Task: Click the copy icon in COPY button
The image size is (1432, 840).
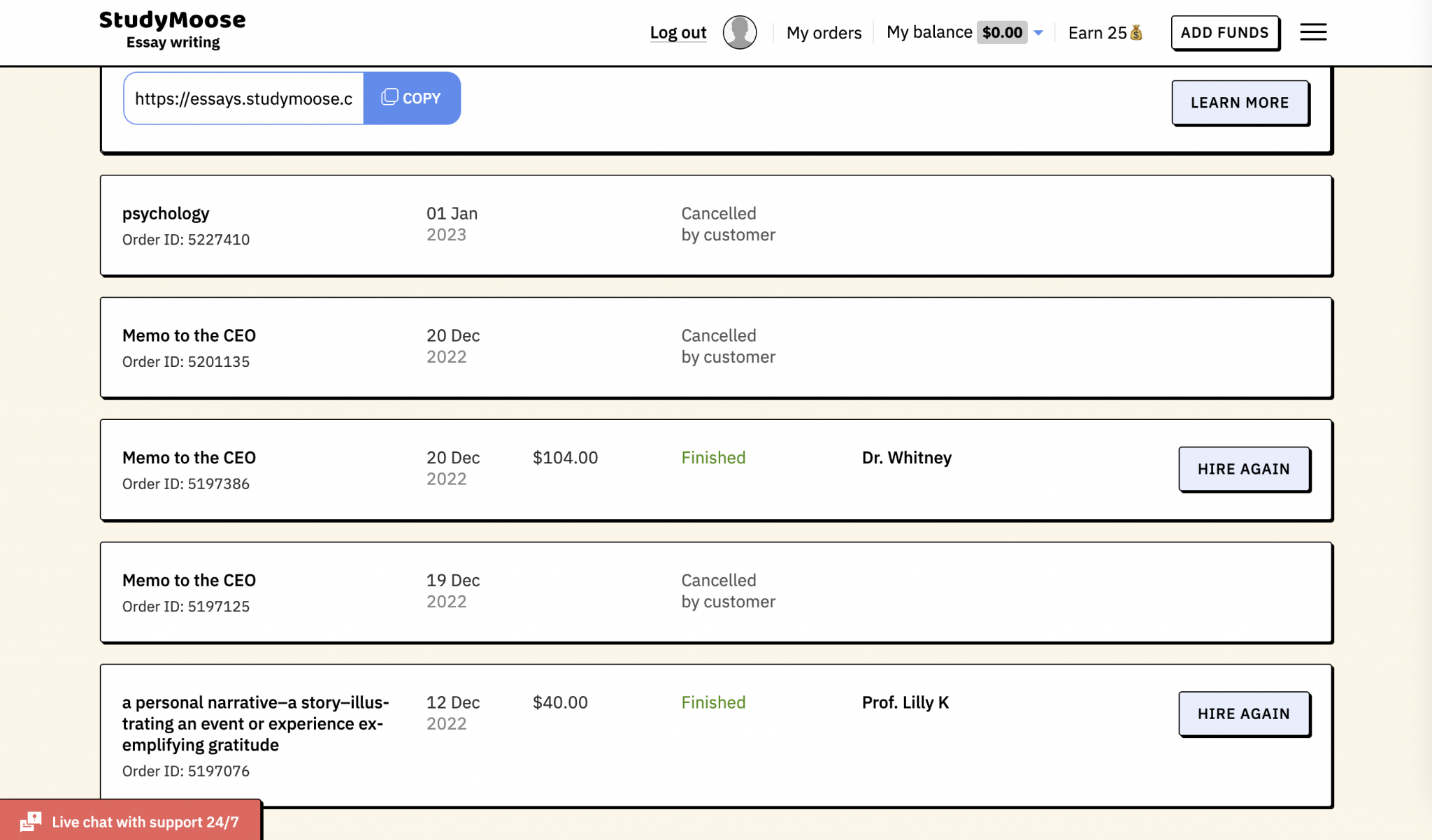Action: (x=389, y=97)
